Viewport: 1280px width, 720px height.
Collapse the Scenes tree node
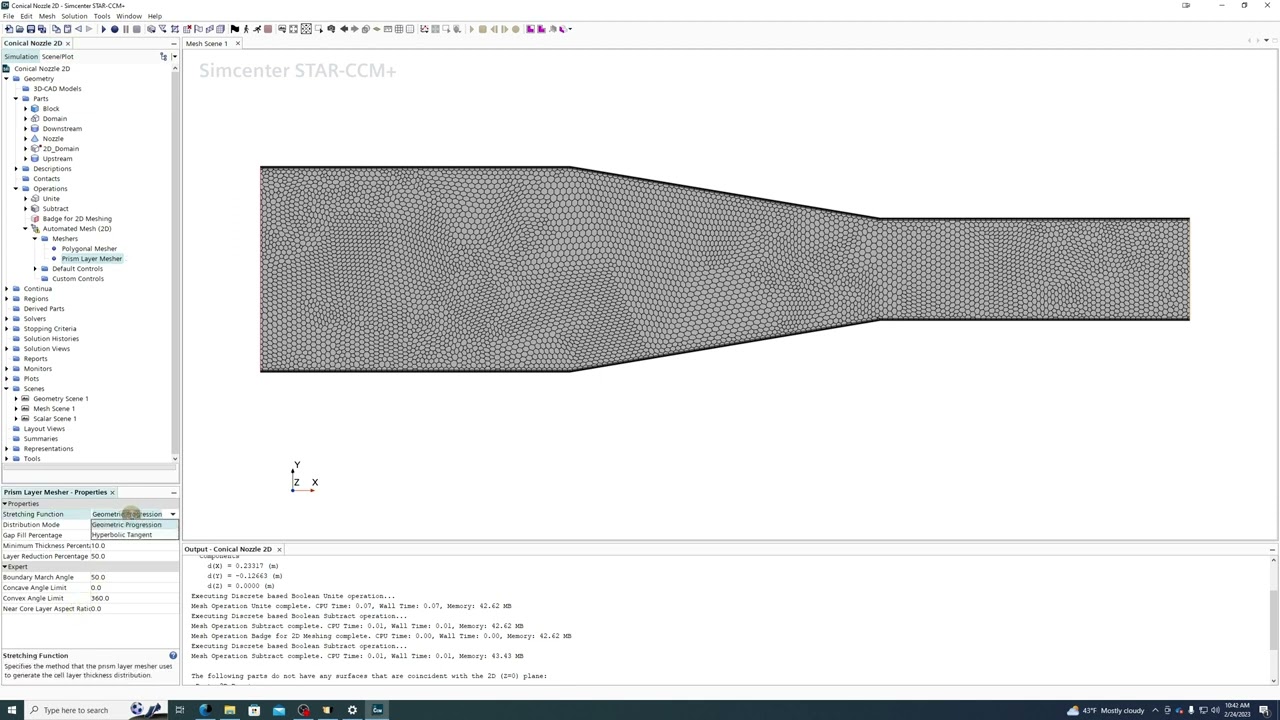pos(6,388)
